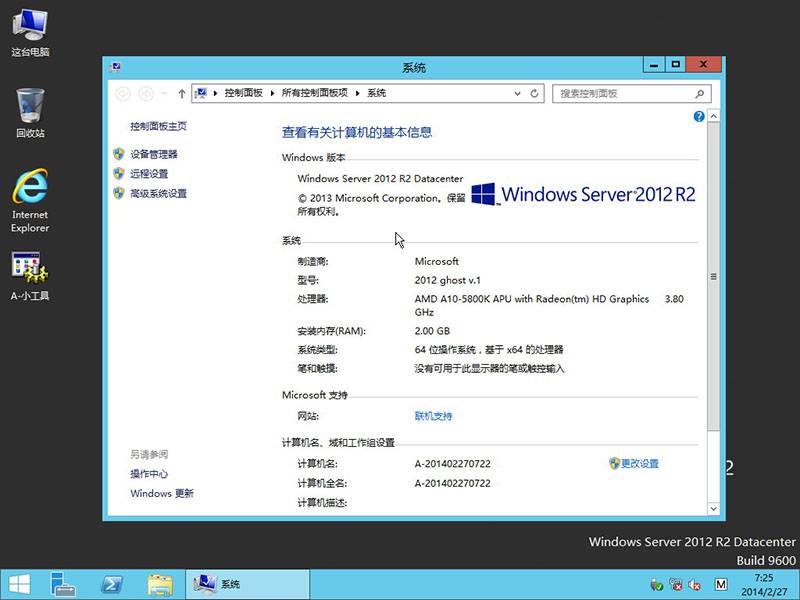The height and width of the screenshot is (600, 800).
Task: Follow the 联机支持 website link
Action: pos(433,416)
